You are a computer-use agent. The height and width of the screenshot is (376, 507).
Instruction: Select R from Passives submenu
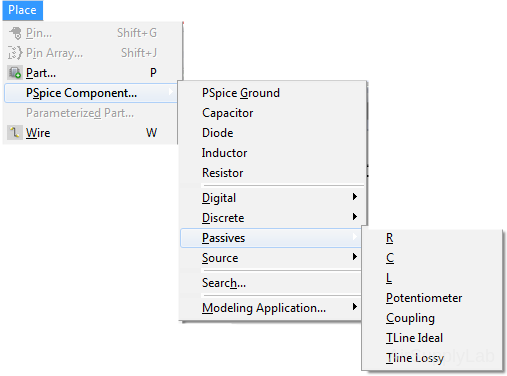pos(432,238)
